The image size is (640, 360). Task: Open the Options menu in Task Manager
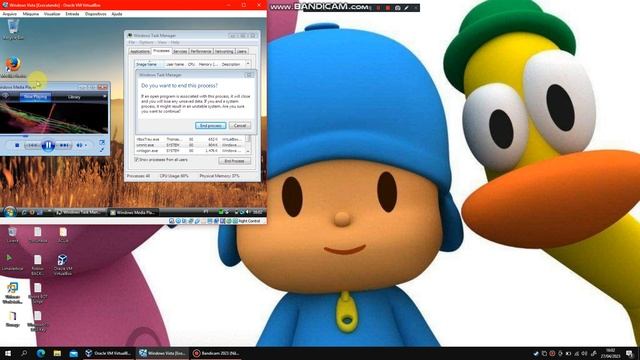[146, 42]
